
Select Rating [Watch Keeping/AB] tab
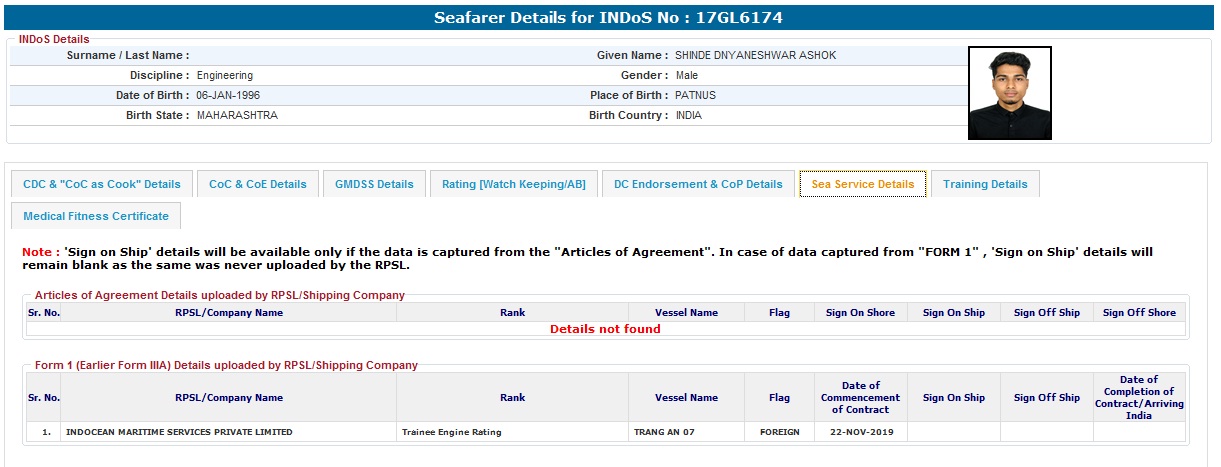[x=514, y=184]
